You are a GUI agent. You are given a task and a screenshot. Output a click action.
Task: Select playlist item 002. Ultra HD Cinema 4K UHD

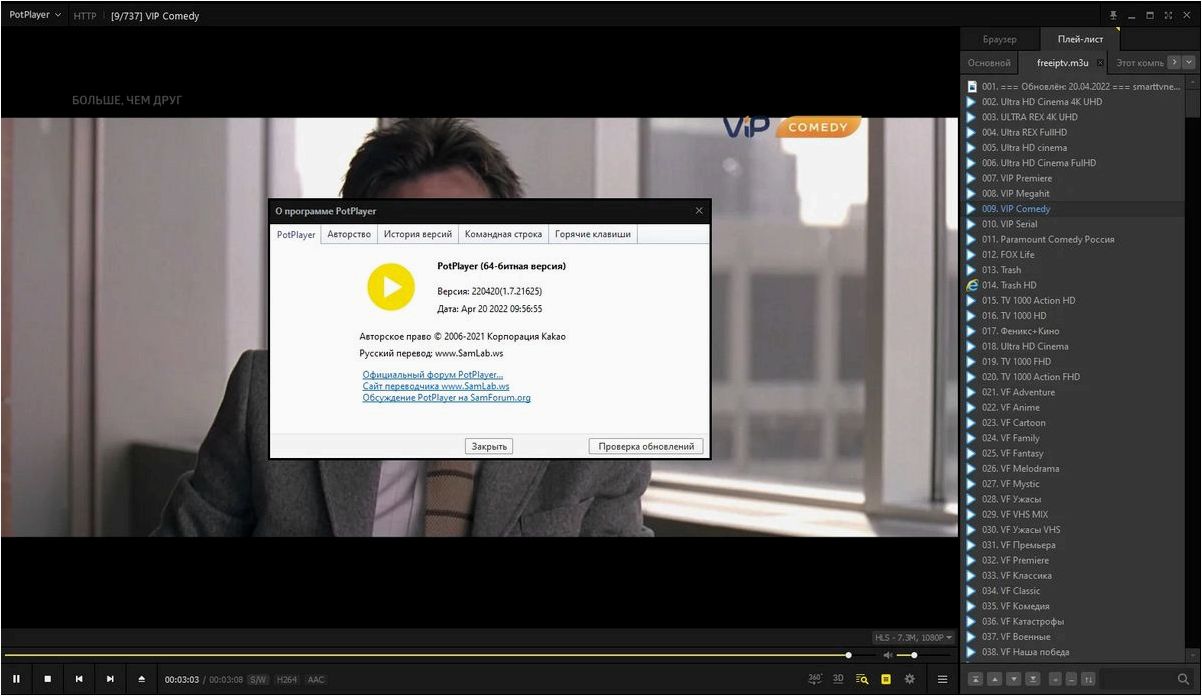pos(1072,101)
